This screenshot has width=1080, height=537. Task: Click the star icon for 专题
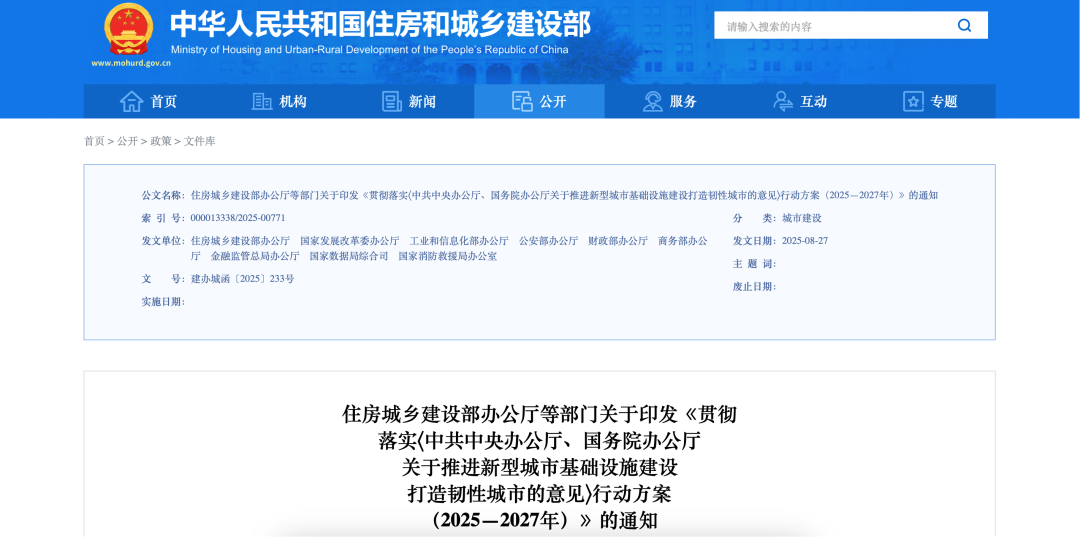pyautogui.click(x=913, y=101)
